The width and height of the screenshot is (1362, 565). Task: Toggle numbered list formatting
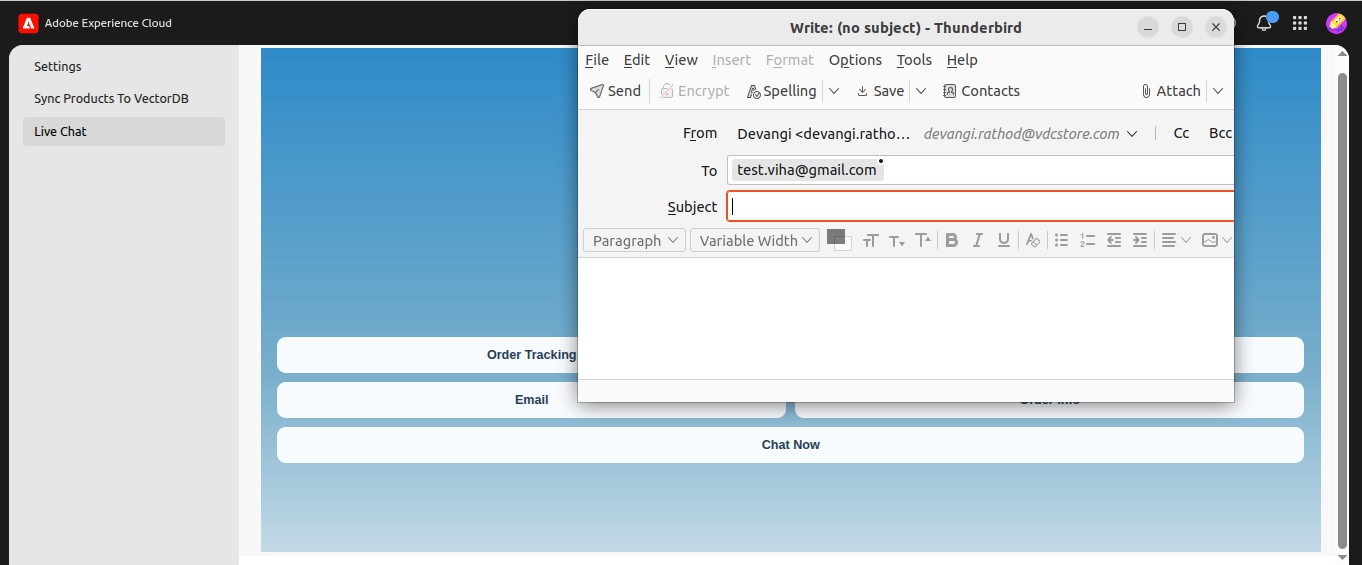[1088, 240]
